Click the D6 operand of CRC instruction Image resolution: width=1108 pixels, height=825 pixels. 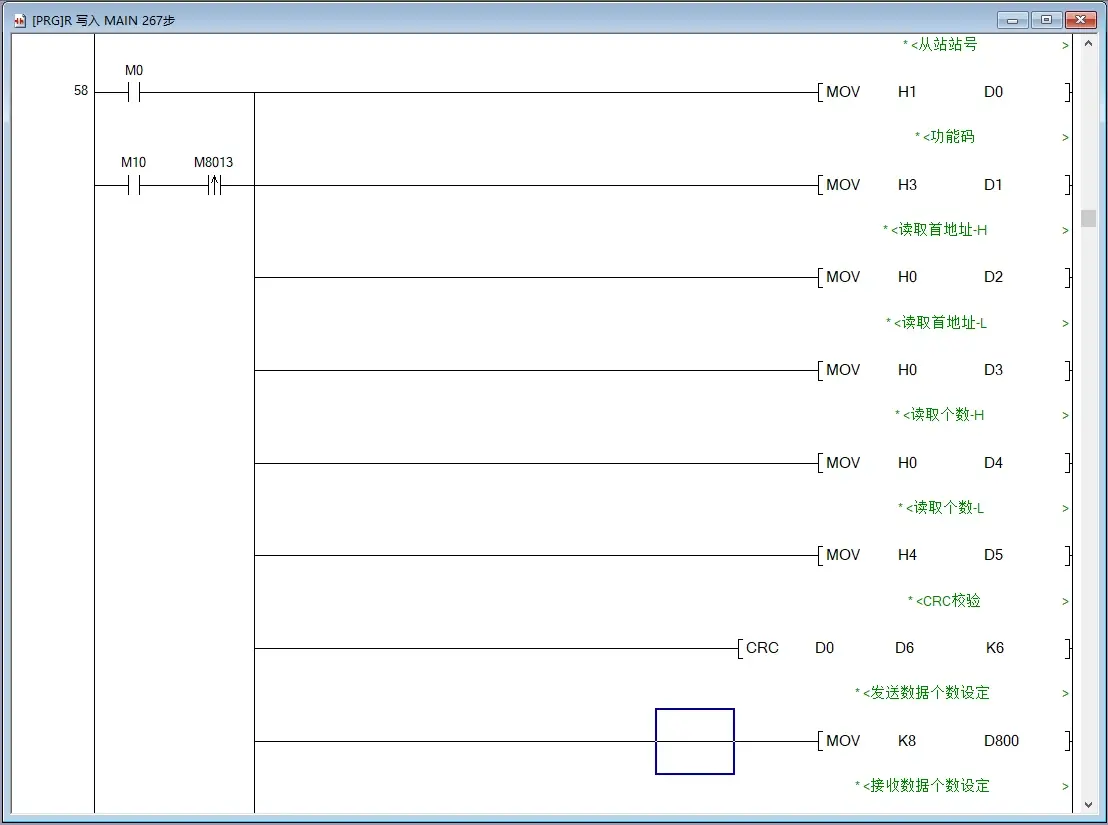click(x=904, y=648)
